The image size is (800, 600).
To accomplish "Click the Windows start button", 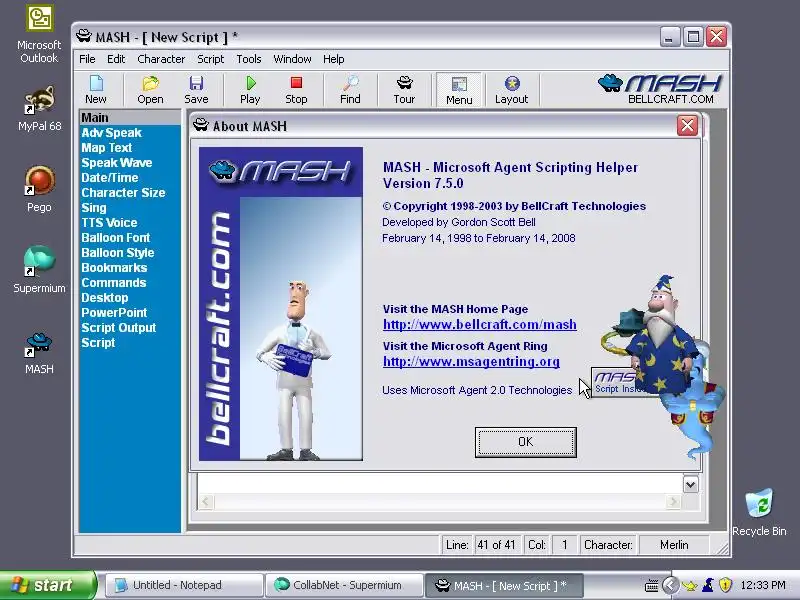I will pos(47,585).
